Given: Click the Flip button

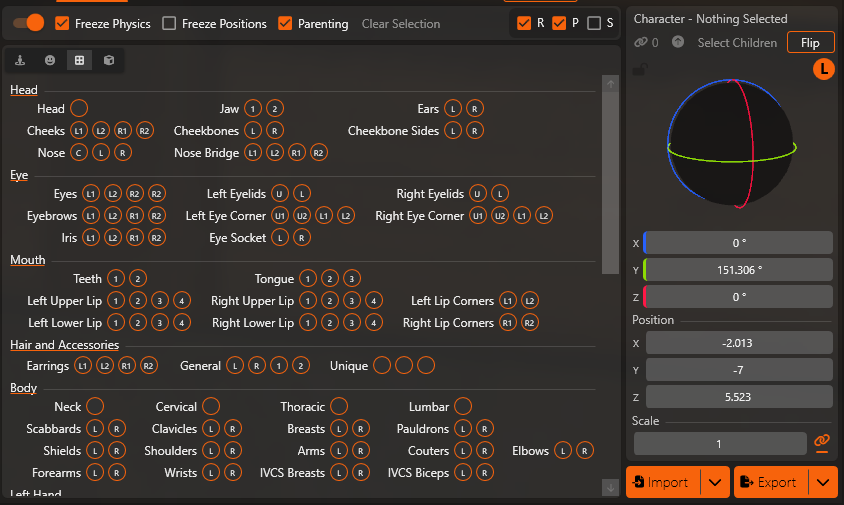Looking at the screenshot, I should 811,43.
